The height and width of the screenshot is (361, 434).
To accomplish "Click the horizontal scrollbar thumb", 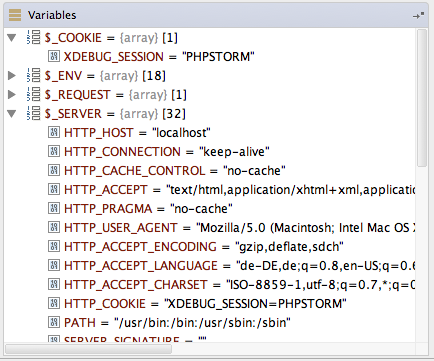I will 89,349.
